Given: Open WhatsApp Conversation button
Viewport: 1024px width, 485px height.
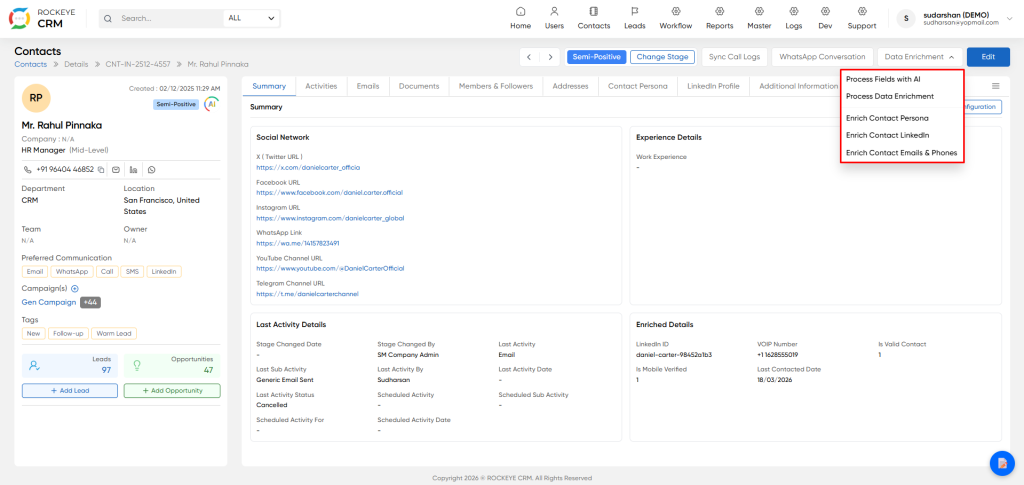Looking at the screenshot, I should point(822,57).
